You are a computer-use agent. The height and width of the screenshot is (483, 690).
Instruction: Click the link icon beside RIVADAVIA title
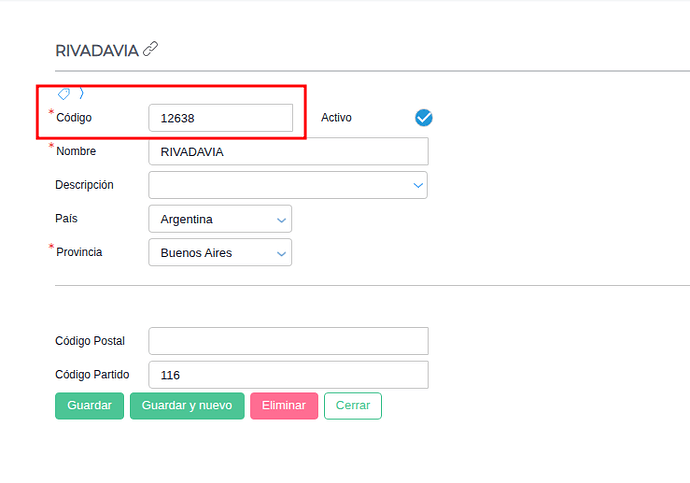(150, 49)
